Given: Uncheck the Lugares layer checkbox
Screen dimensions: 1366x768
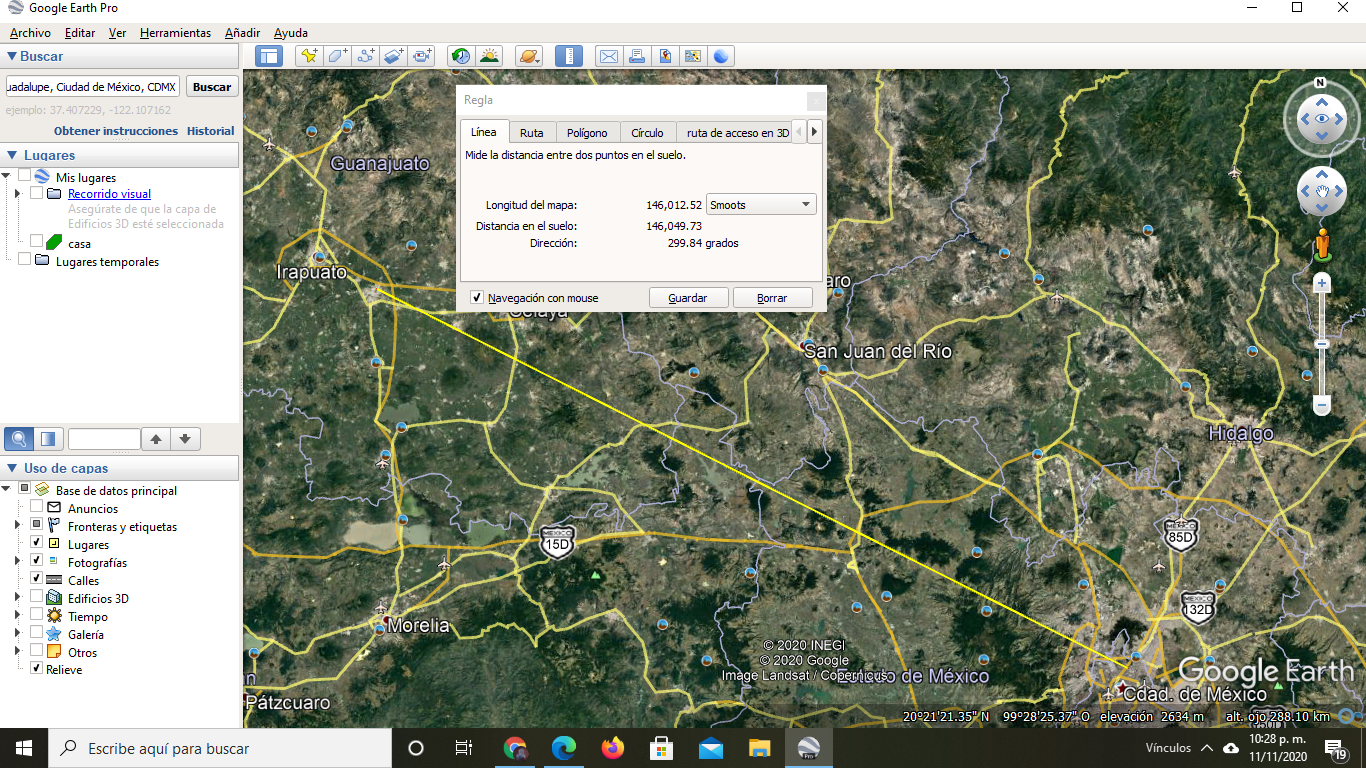Looking at the screenshot, I should click(36, 544).
